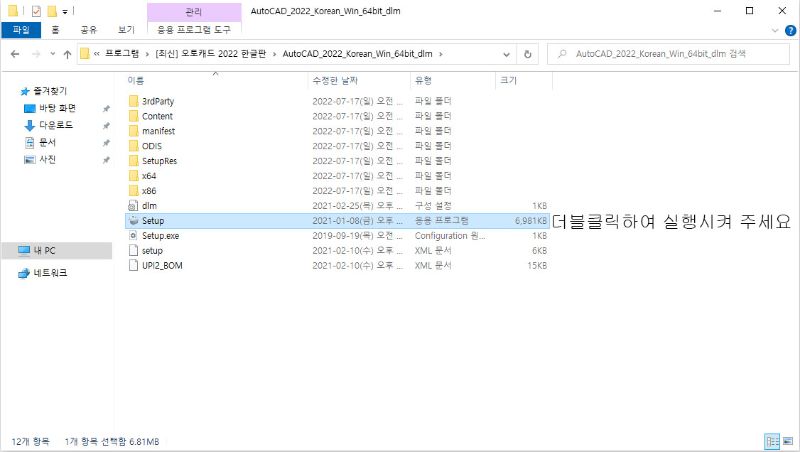Select the Setup application file
The width and height of the screenshot is (800, 452).
click(x=152, y=220)
